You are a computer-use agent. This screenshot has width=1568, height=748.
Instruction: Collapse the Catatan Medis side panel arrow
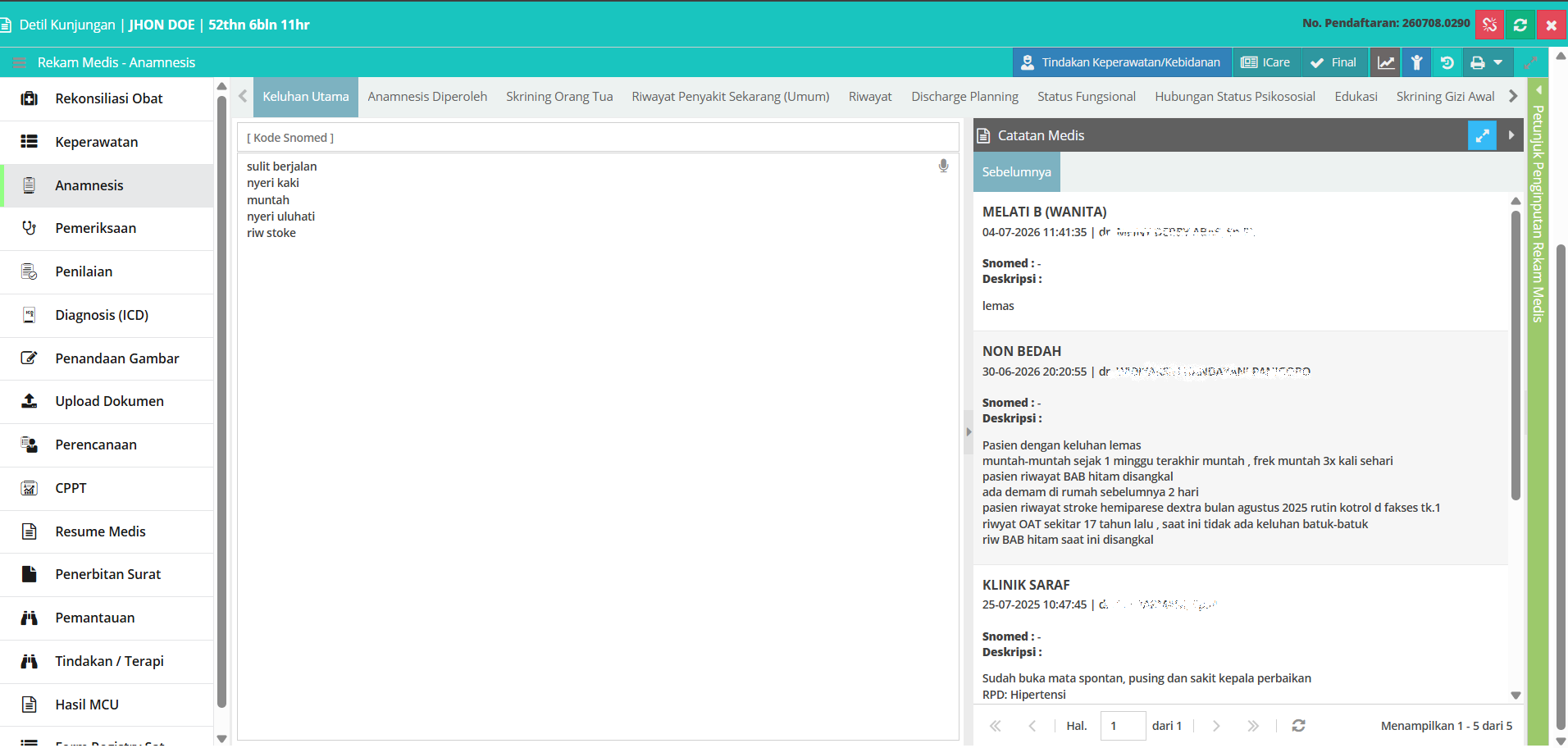[x=1511, y=135]
